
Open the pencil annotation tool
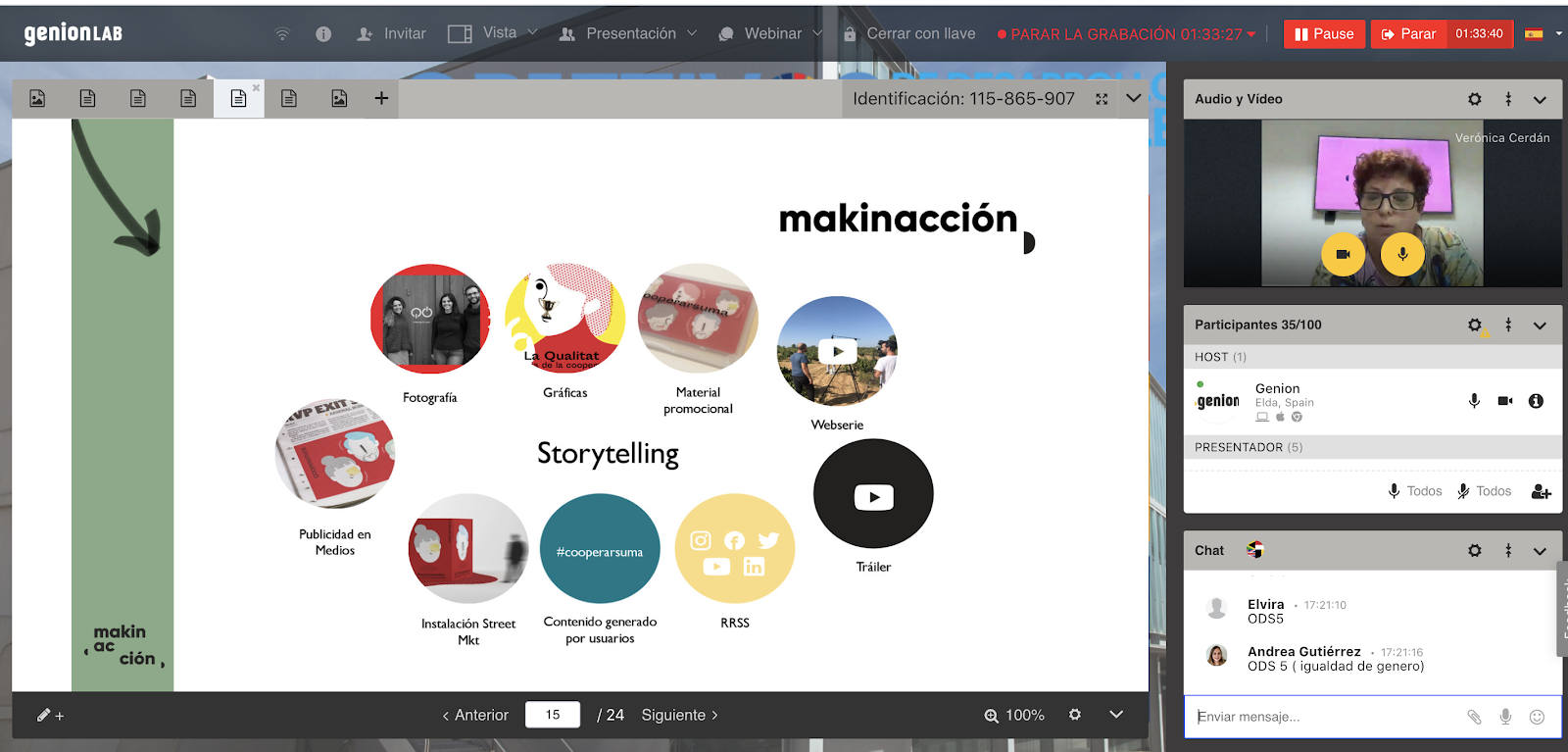50,716
